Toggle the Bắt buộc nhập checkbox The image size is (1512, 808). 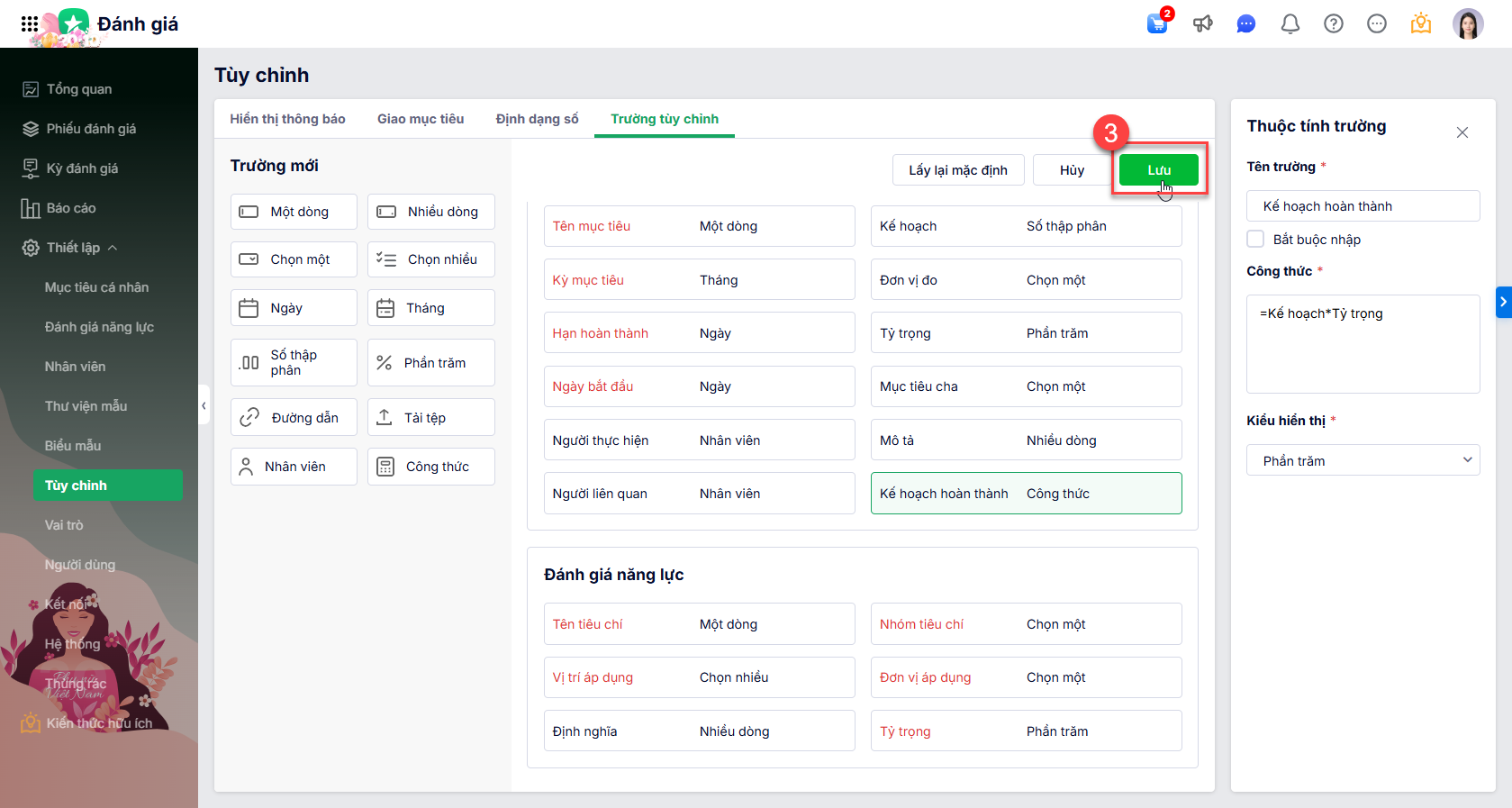click(1255, 239)
